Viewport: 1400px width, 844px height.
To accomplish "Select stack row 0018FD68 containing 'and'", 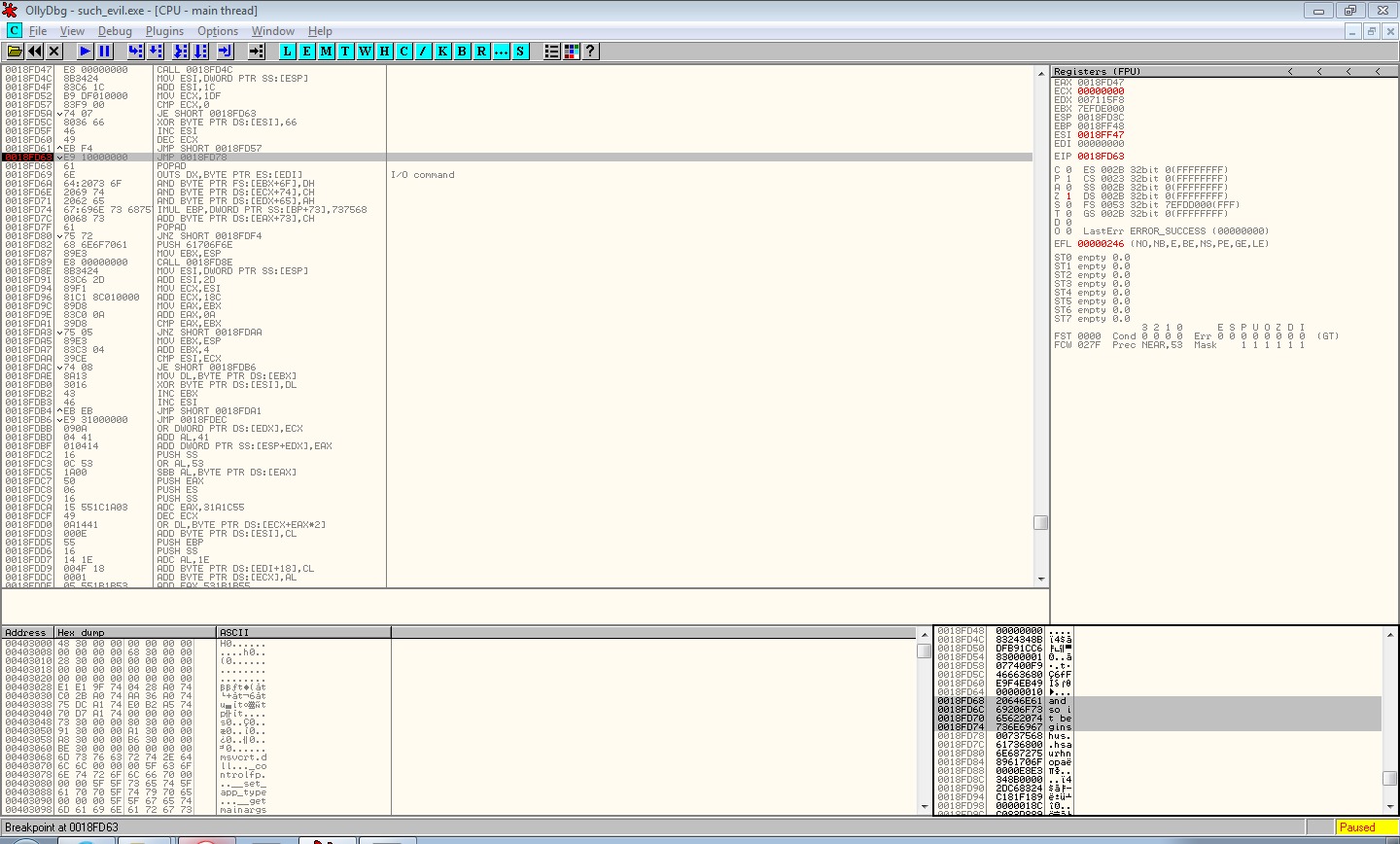I will (x=1158, y=701).
